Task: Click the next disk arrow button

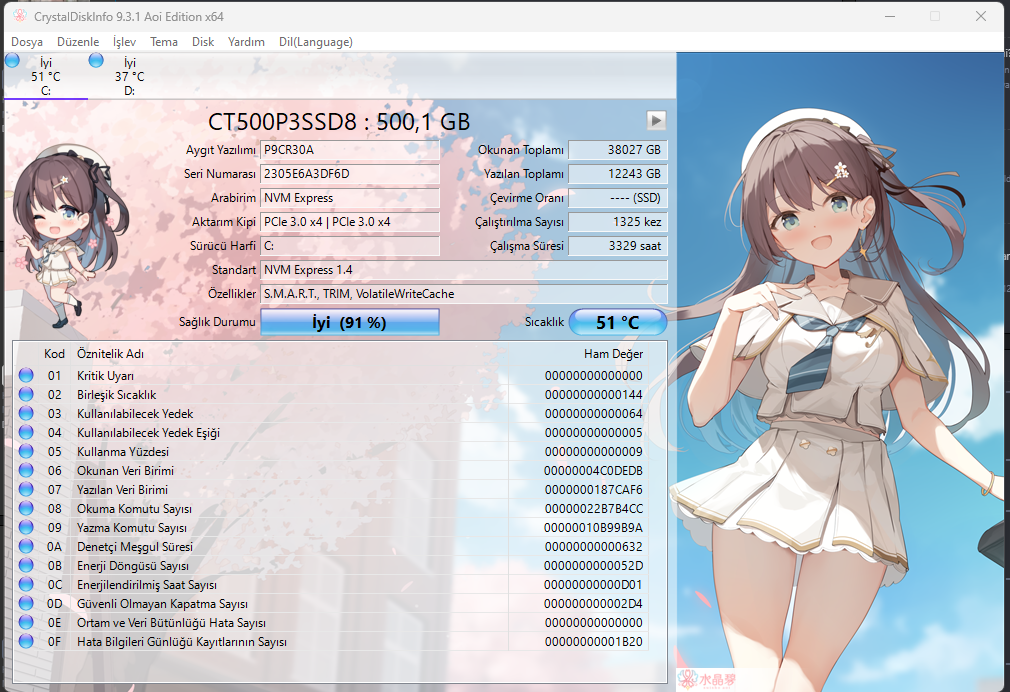Action: click(656, 120)
